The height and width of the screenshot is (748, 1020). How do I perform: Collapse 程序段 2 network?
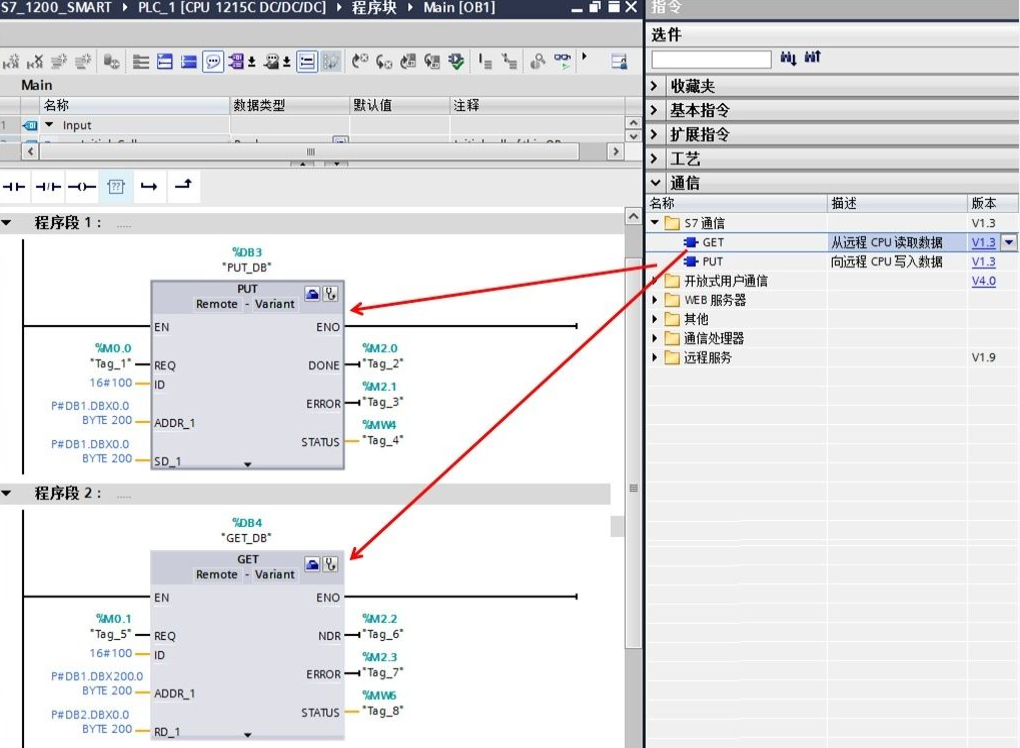pos(7,493)
